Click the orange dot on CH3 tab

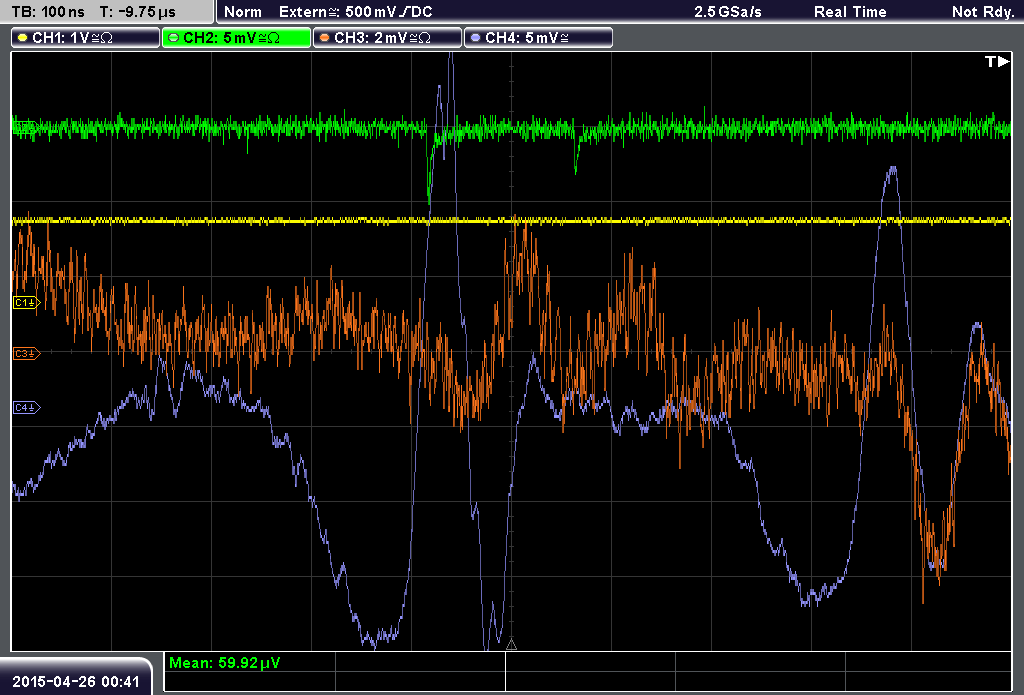click(325, 38)
